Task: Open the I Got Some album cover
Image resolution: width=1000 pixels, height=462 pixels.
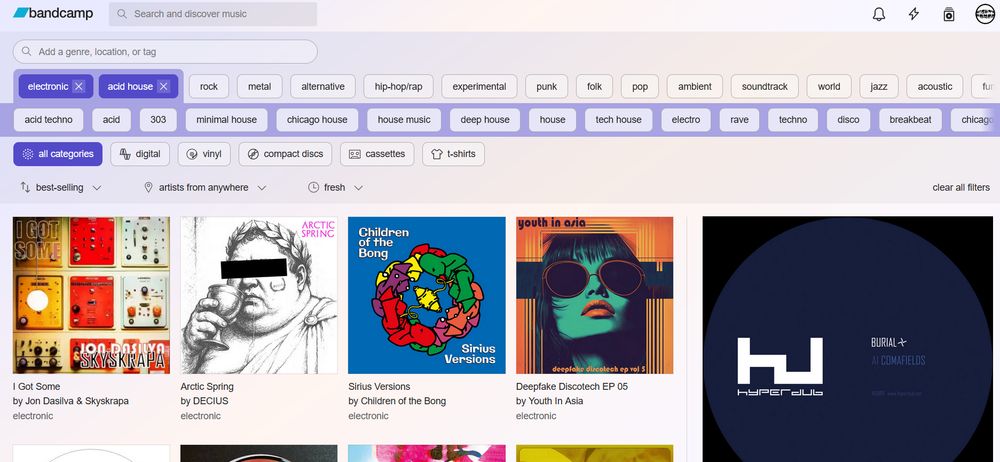Action: (91, 295)
